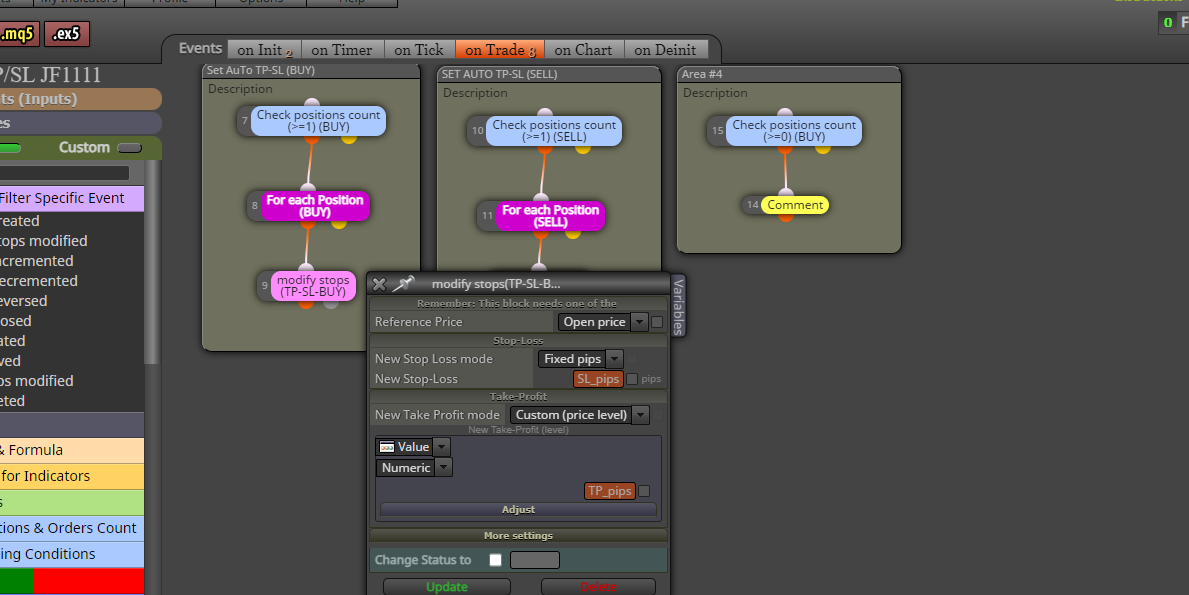Select the 'reversed' event list item

click(24, 301)
